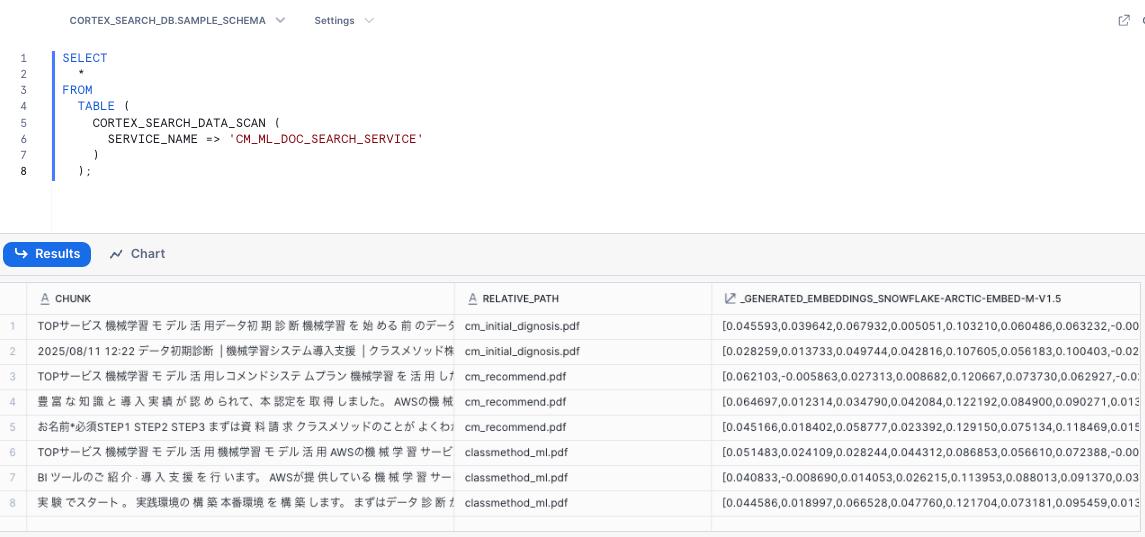Image resolution: width=1145 pixels, height=537 pixels.
Task: Click TABLE keyword on editor line 4
Action: tap(96, 106)
